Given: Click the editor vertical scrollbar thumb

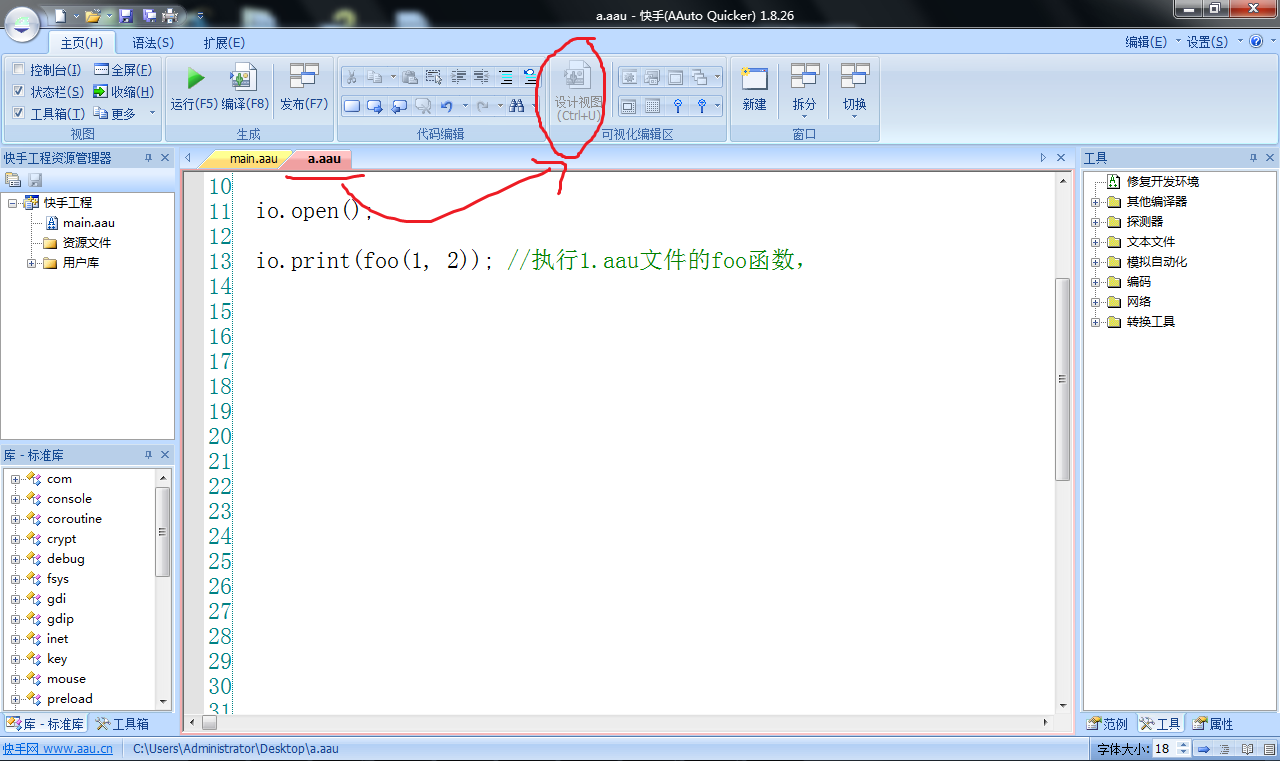Looking at the screenshot, I should pos(1063,379).
